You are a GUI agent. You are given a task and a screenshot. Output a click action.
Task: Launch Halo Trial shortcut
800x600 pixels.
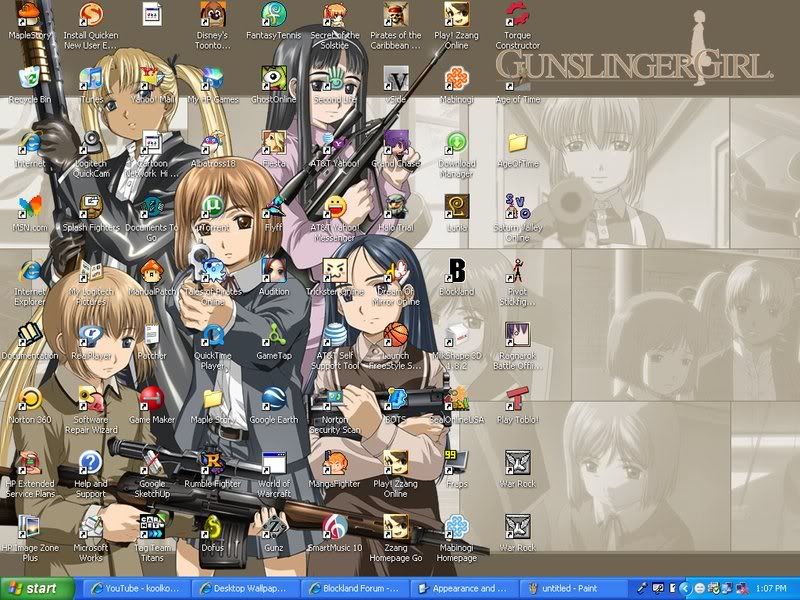pyautogui.click(x=396, y=207)
